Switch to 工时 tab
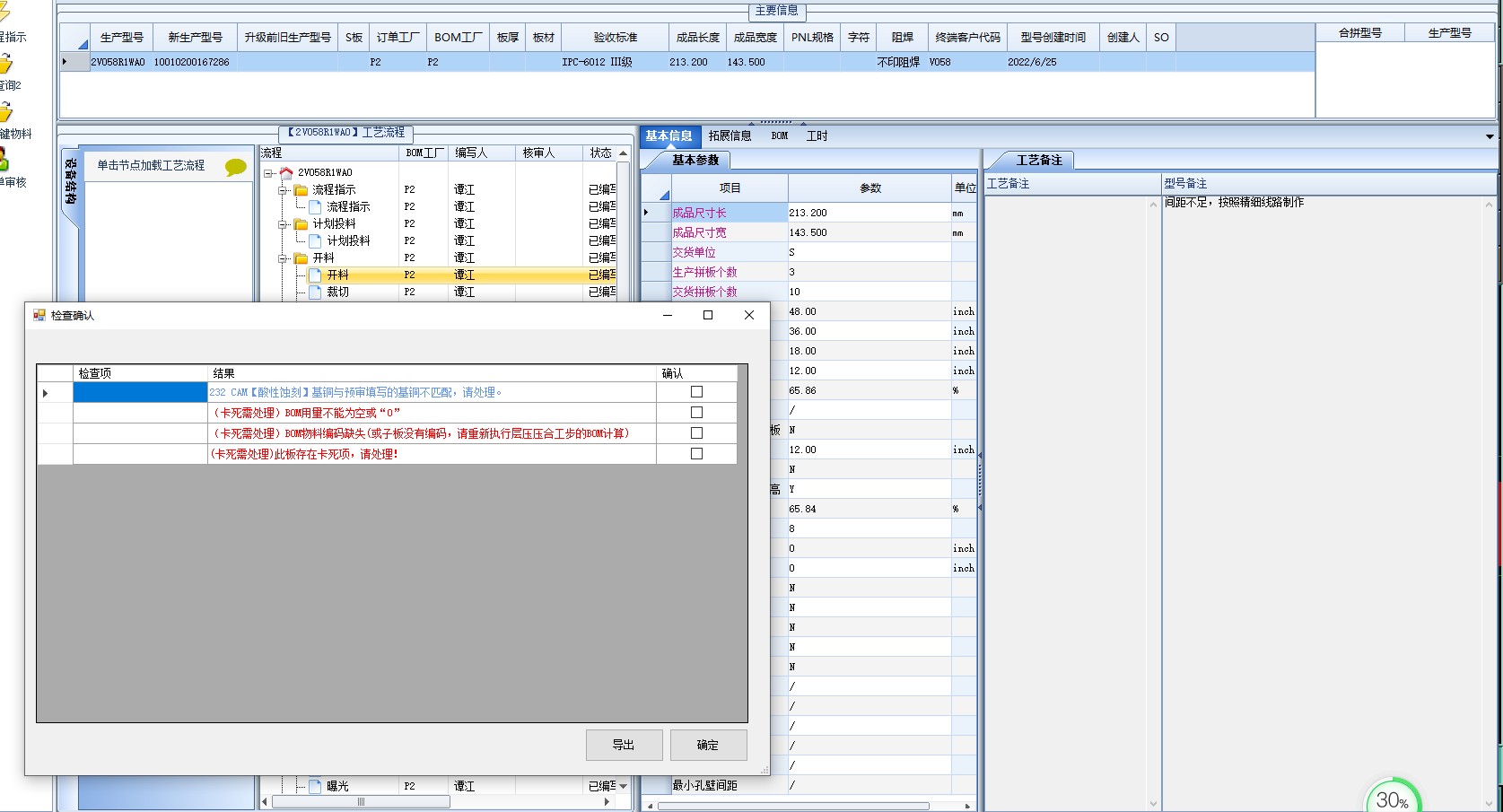1503x812 pixels. (817, 136)
